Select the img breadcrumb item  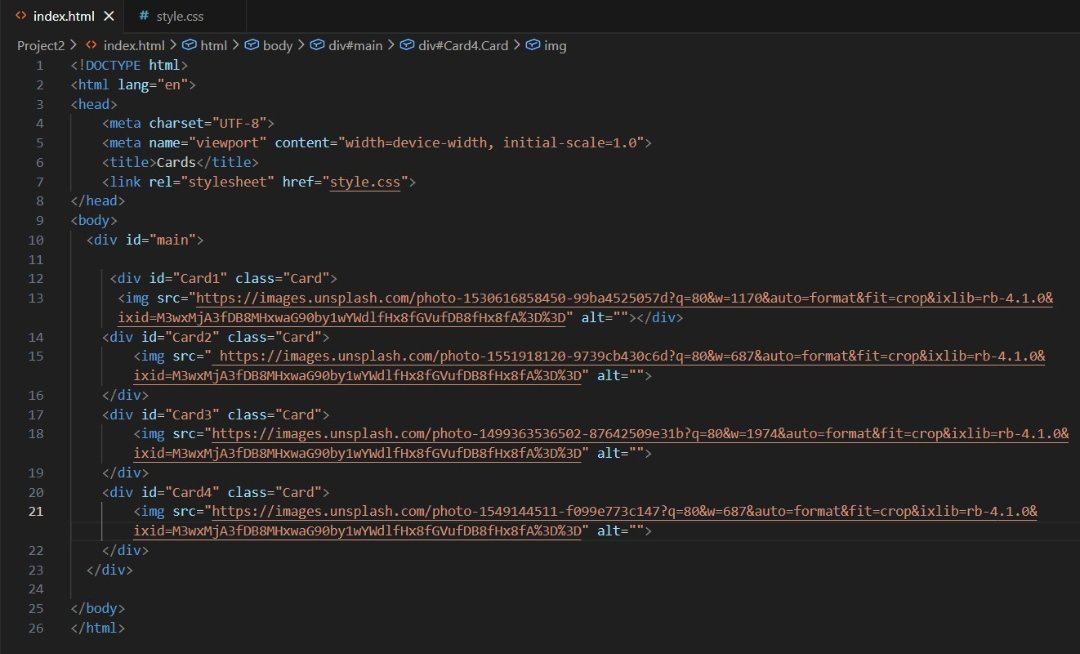point(555,45)
